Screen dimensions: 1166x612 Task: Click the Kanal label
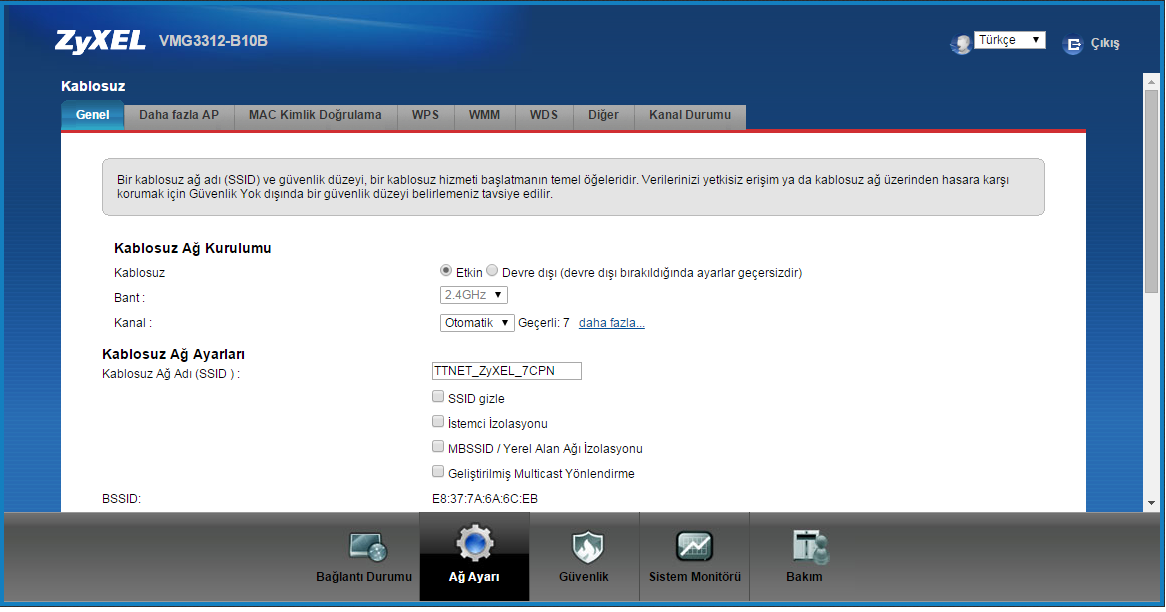point(133,323)
